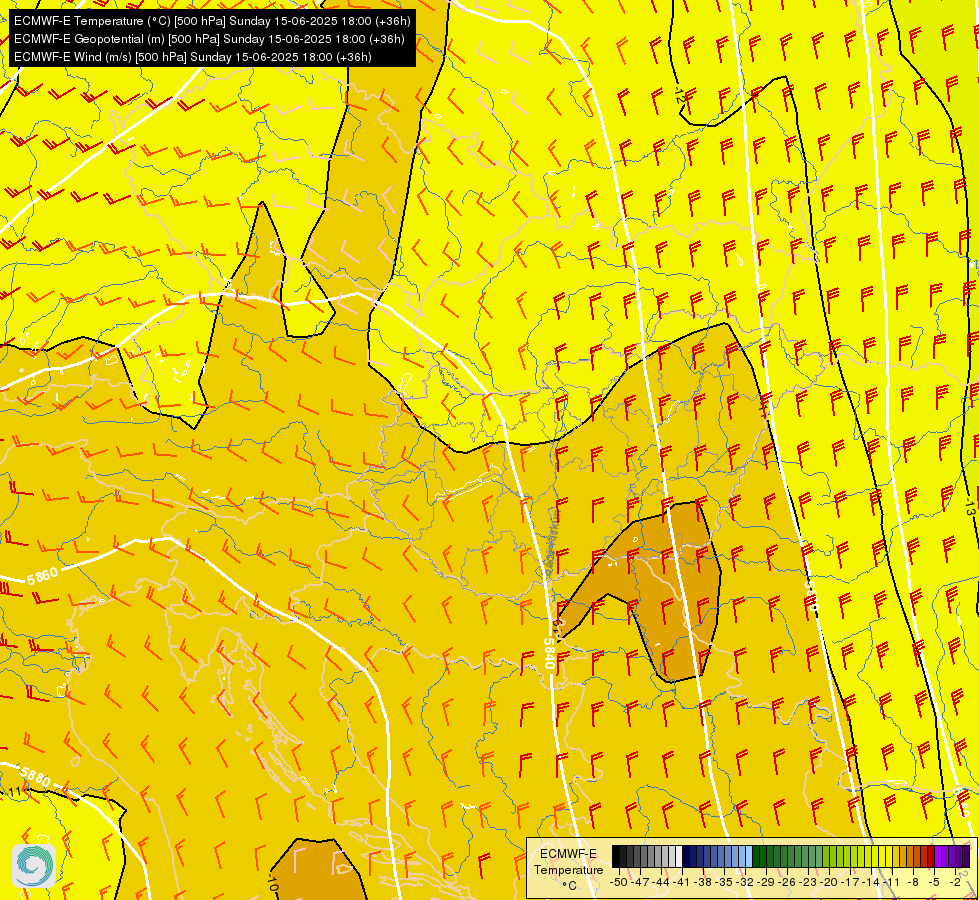Click the -20 legend scale value
The width and height of the screenshot is (979, 900).
(830, 882)
